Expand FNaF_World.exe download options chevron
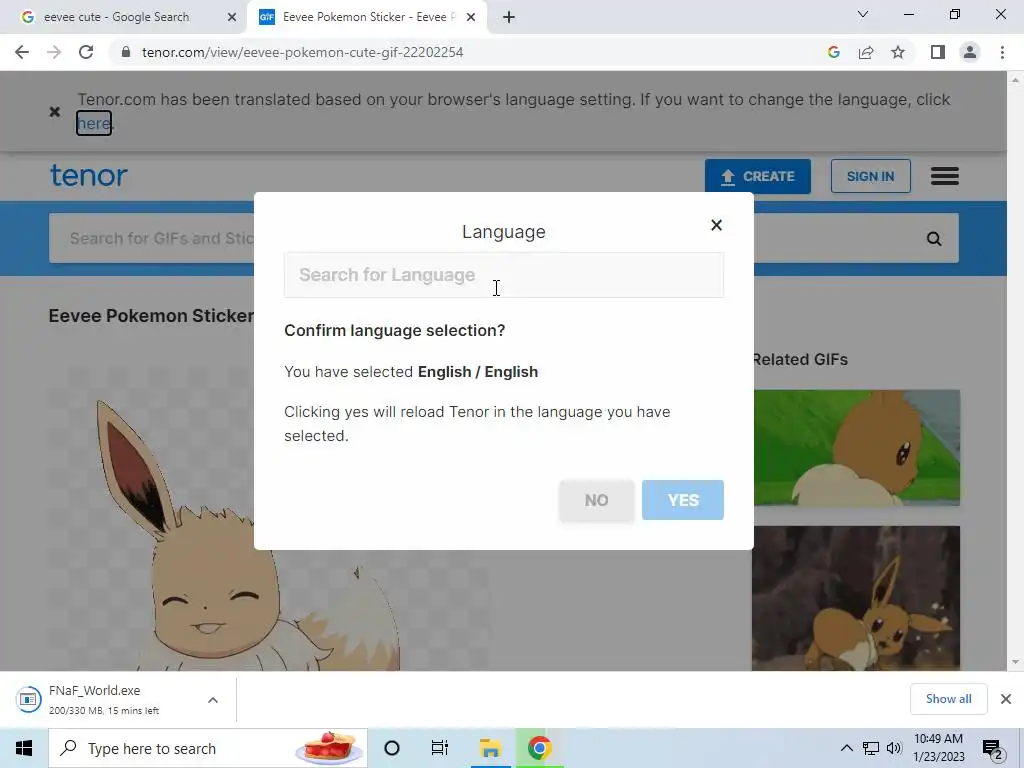Image resolution: width=1024 pixels, height=768 pixels. 213,700
